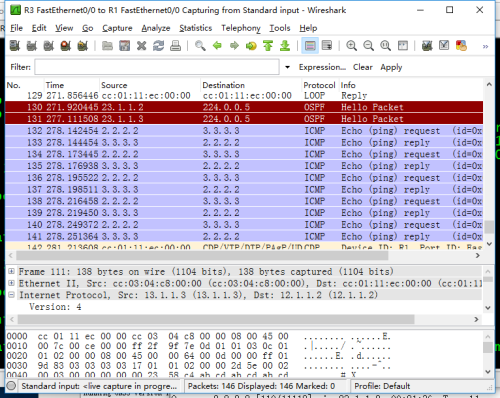Close this capture file X icon
Image resolution: width=500 pixels, height=398 pixels.
point(141,46)
